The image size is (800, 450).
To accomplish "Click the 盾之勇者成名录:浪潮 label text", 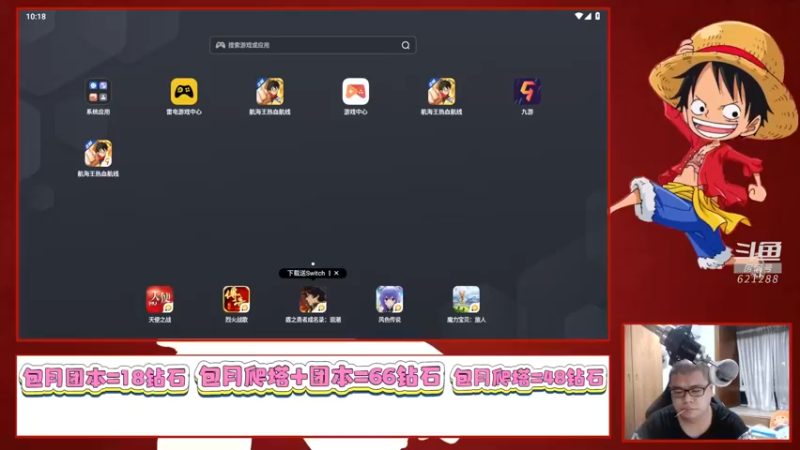I will coord(313,320).
